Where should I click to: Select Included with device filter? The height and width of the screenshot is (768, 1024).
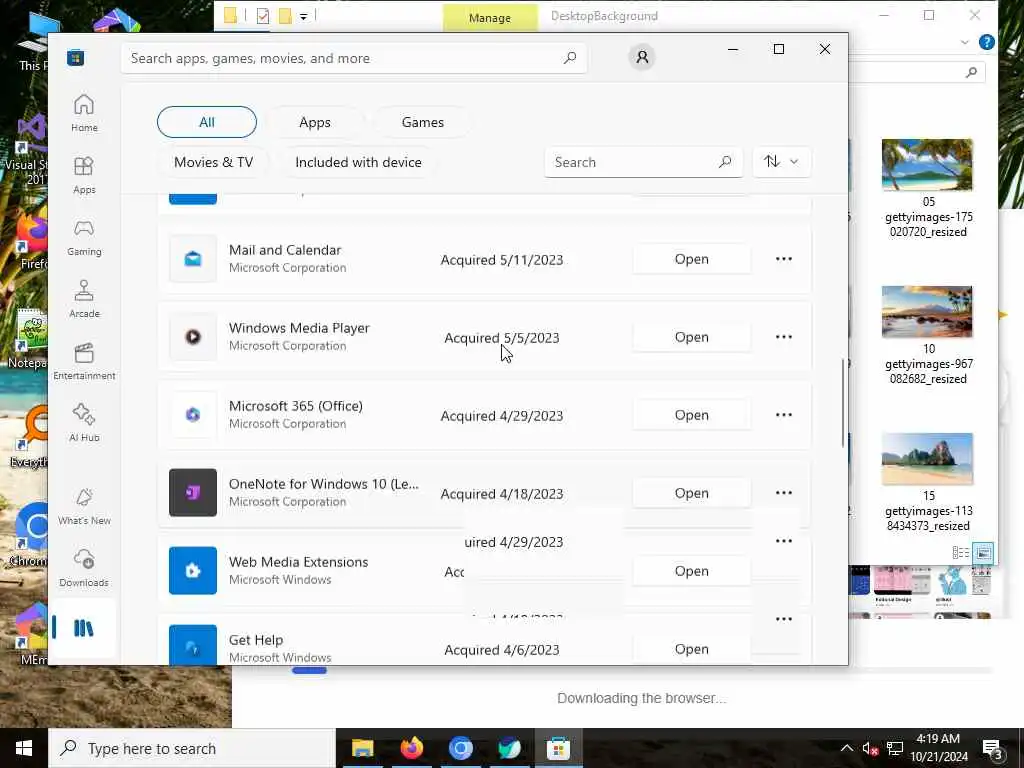[359, 162]
